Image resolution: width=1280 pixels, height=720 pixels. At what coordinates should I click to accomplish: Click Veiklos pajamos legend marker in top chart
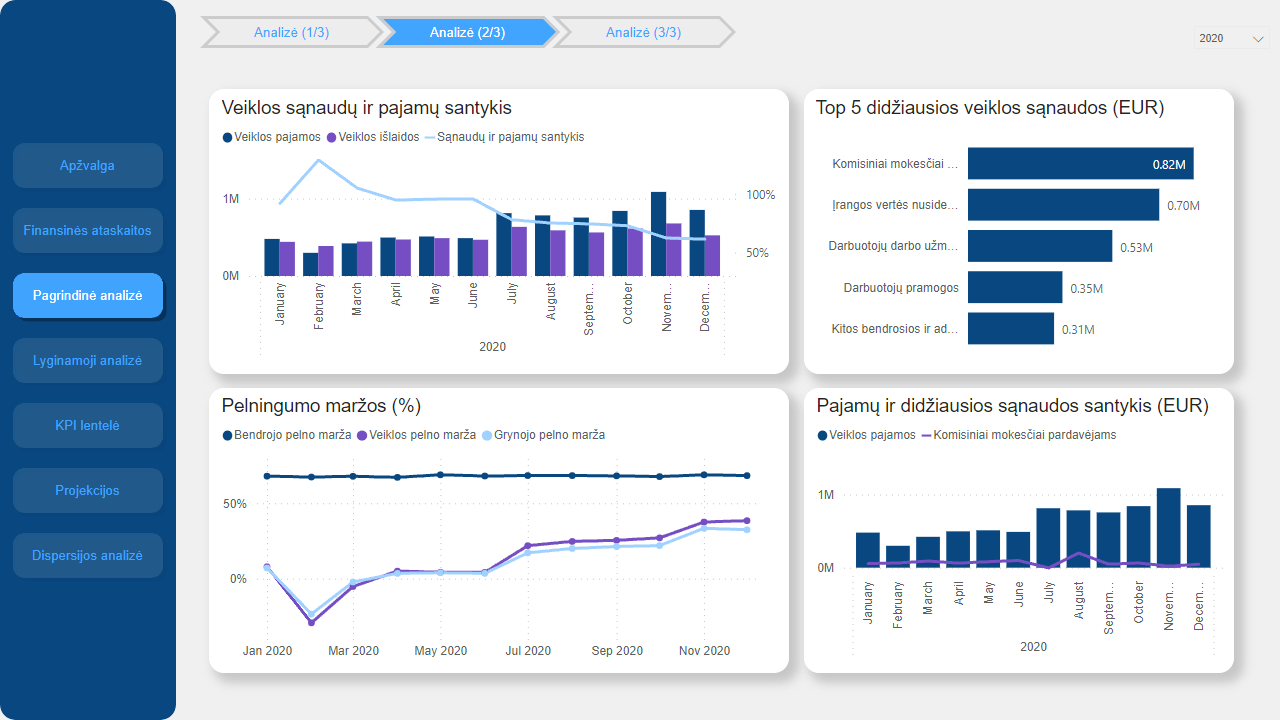227,137
